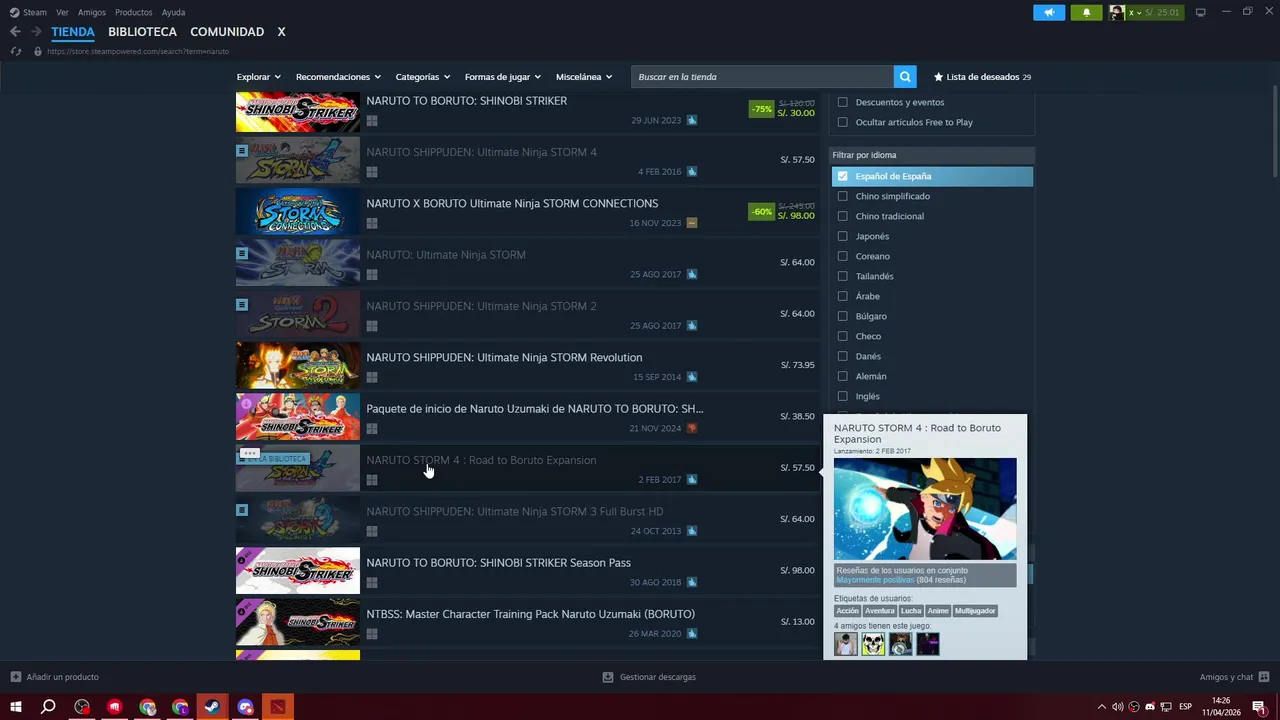The height and width of the screenshot is (720, 1280).
Task: Click review icon beside 29 JUN 2023
Action: tap(692, 120)
